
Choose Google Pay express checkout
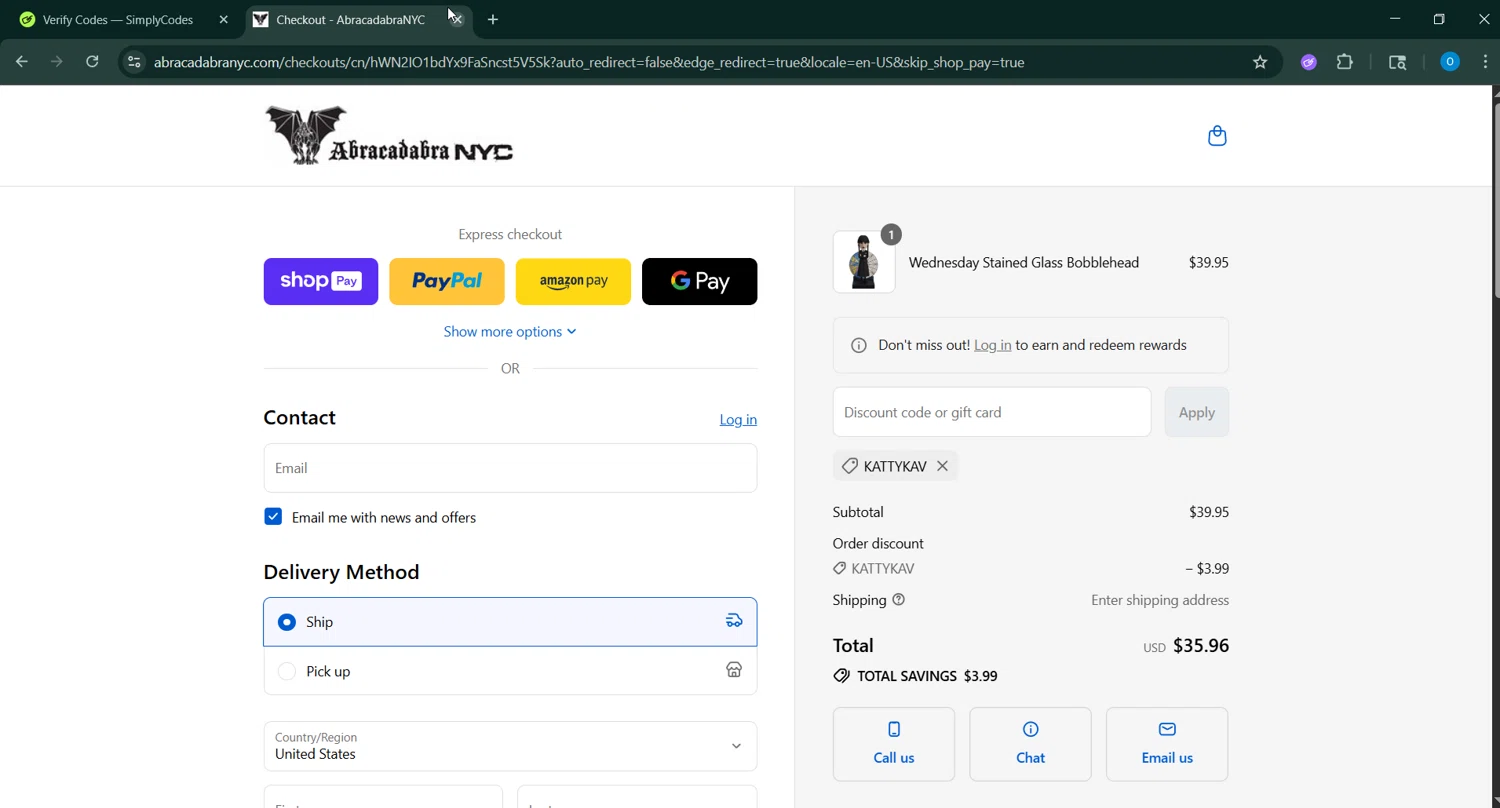pos(699,281)
